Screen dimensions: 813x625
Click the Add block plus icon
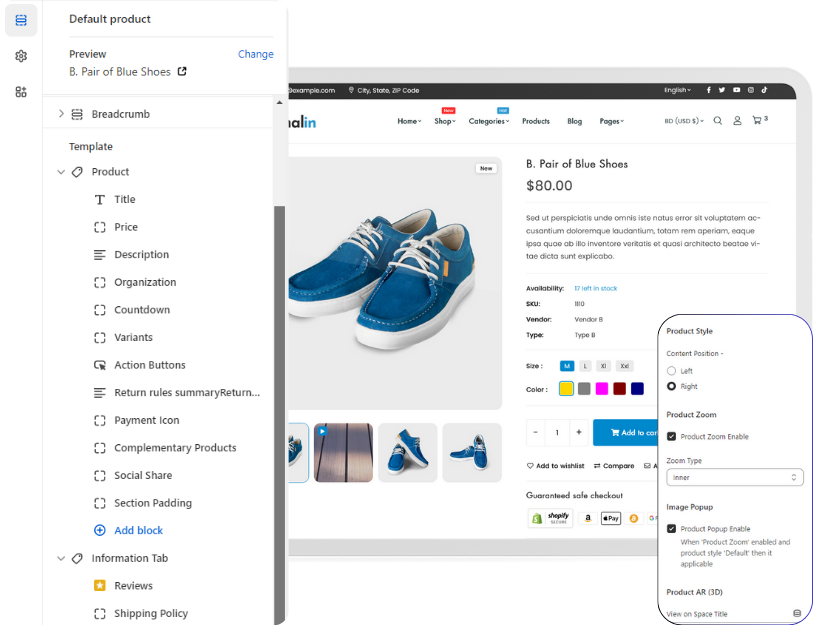(100, 530)
